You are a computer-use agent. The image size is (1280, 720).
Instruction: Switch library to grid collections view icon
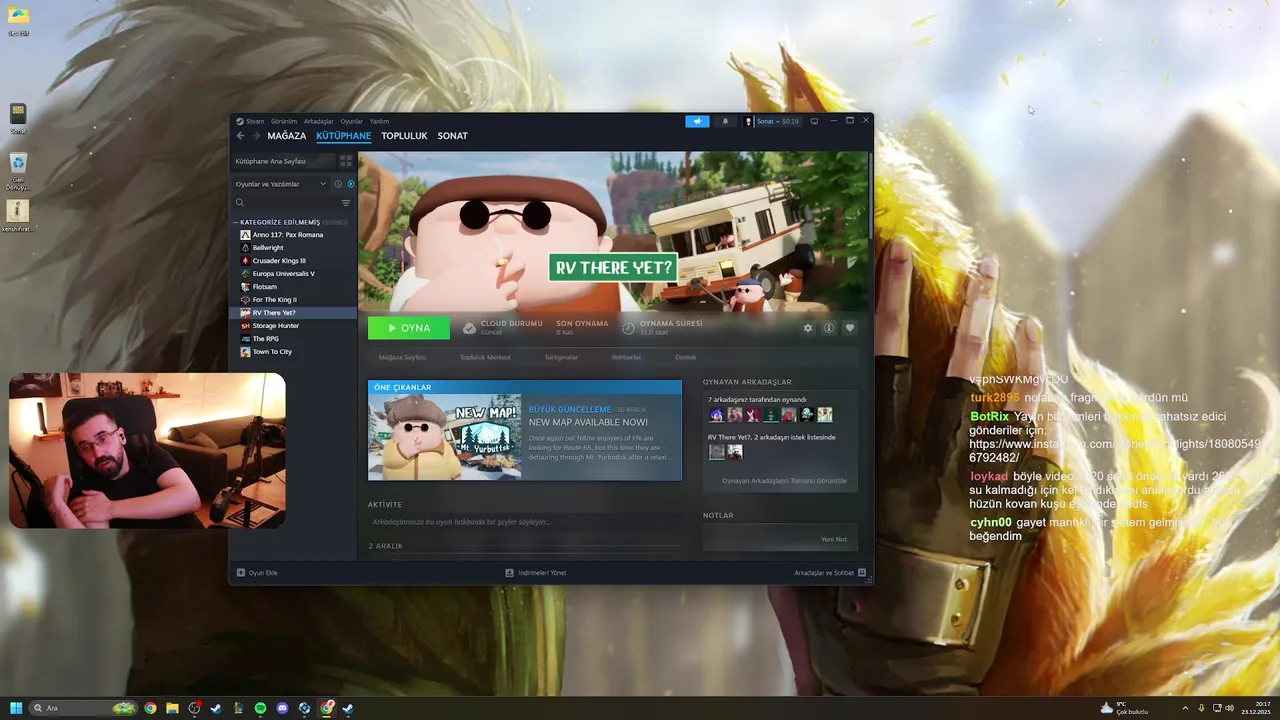point(346,161)
